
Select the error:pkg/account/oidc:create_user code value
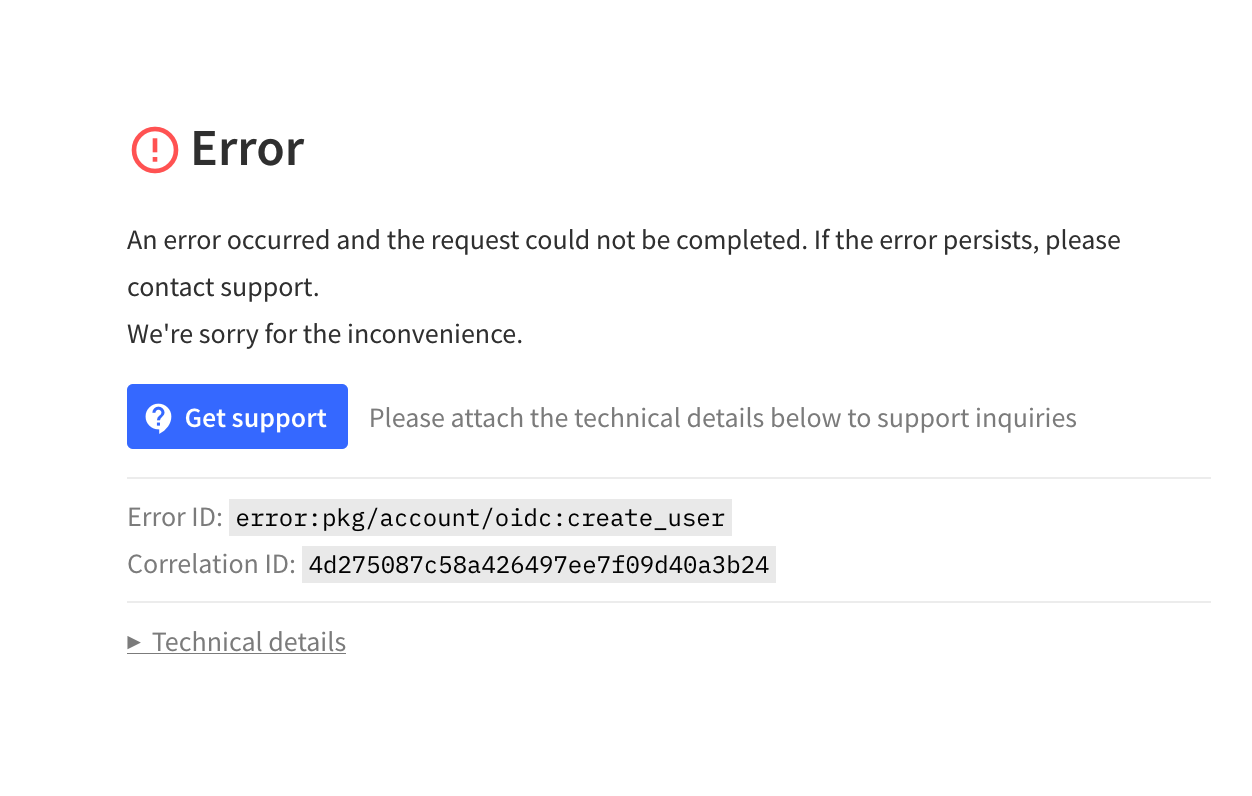(x=480, y=518)
